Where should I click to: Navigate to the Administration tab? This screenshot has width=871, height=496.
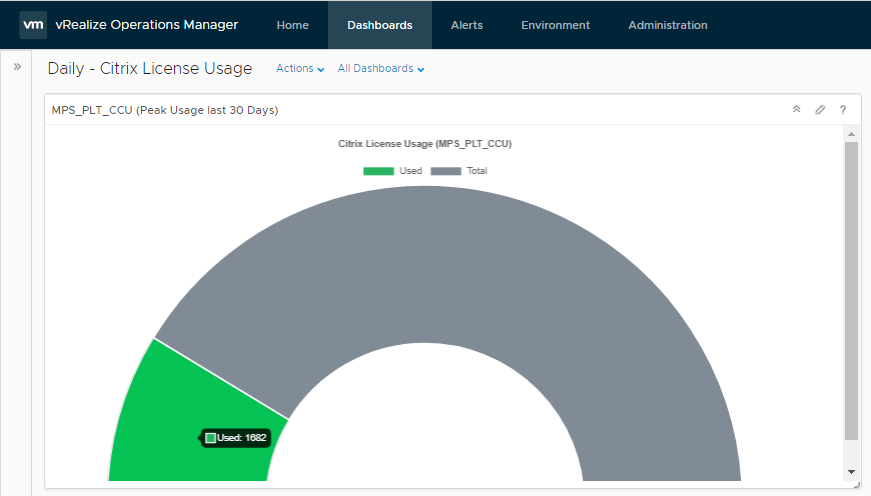tap(667, 25)
